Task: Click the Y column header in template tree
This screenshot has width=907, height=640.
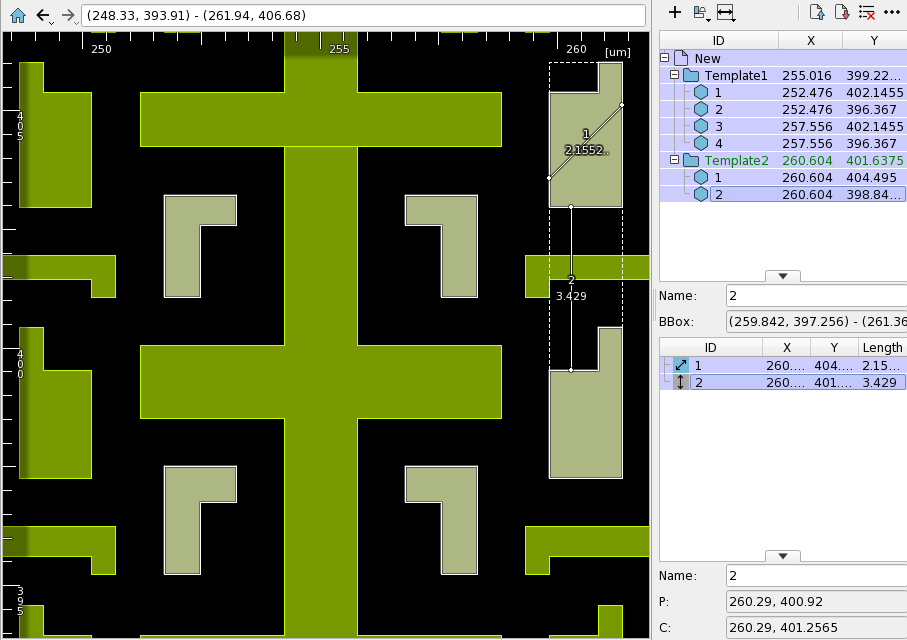Action: [875, 41]
